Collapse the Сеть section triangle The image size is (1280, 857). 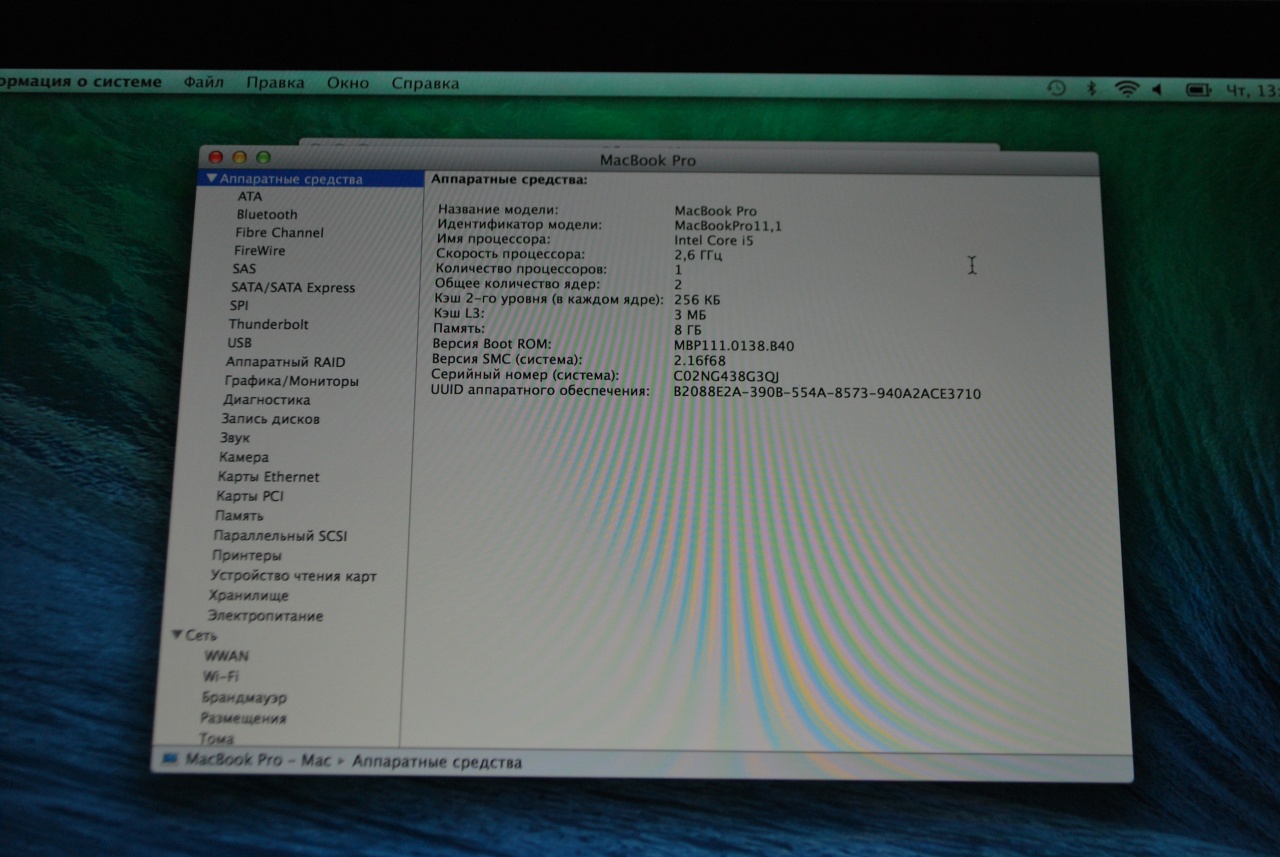click(177, 635)
